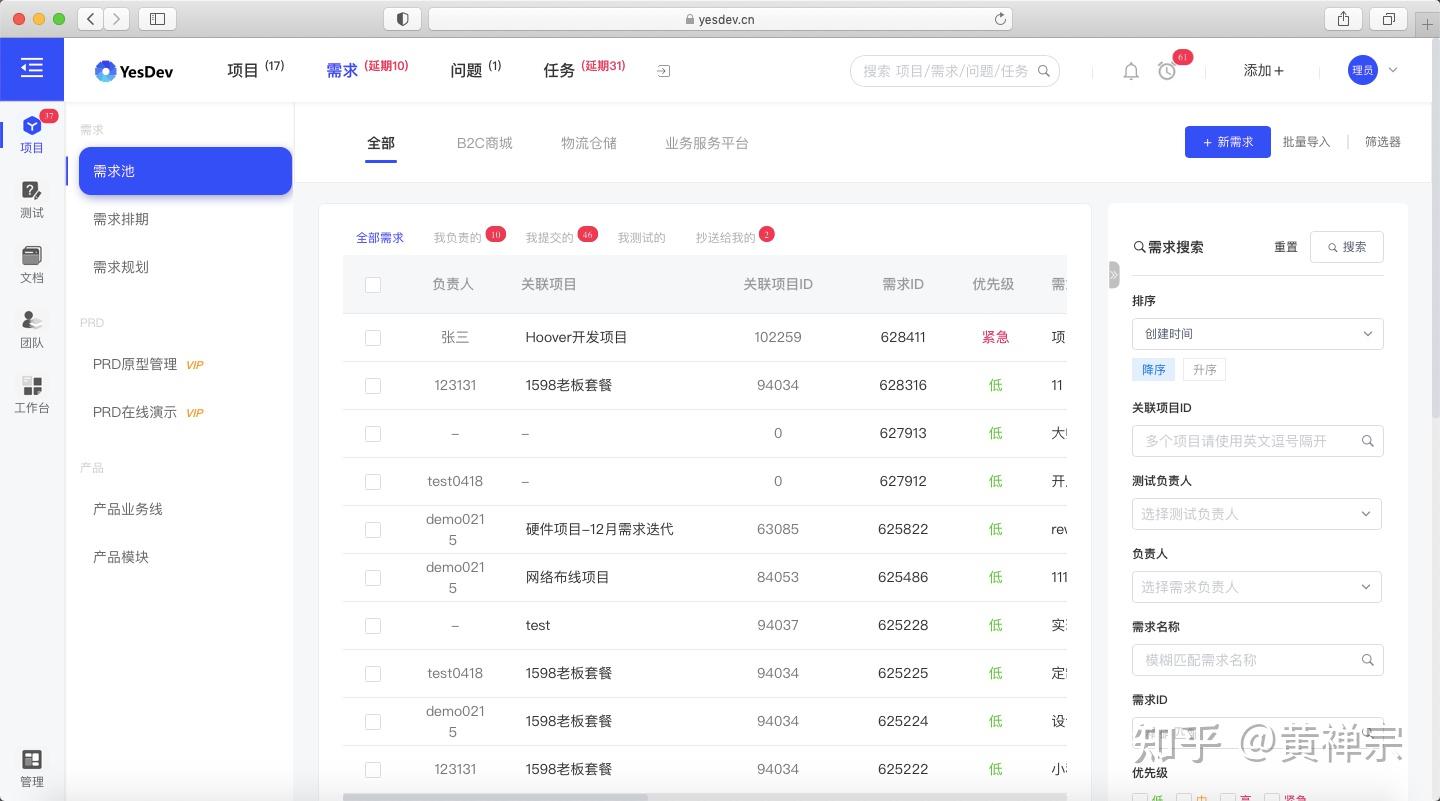This screenshot has width=1440, height=801.
Task: Tick the checkbox for requirement 627912
Action: point(373,482)
